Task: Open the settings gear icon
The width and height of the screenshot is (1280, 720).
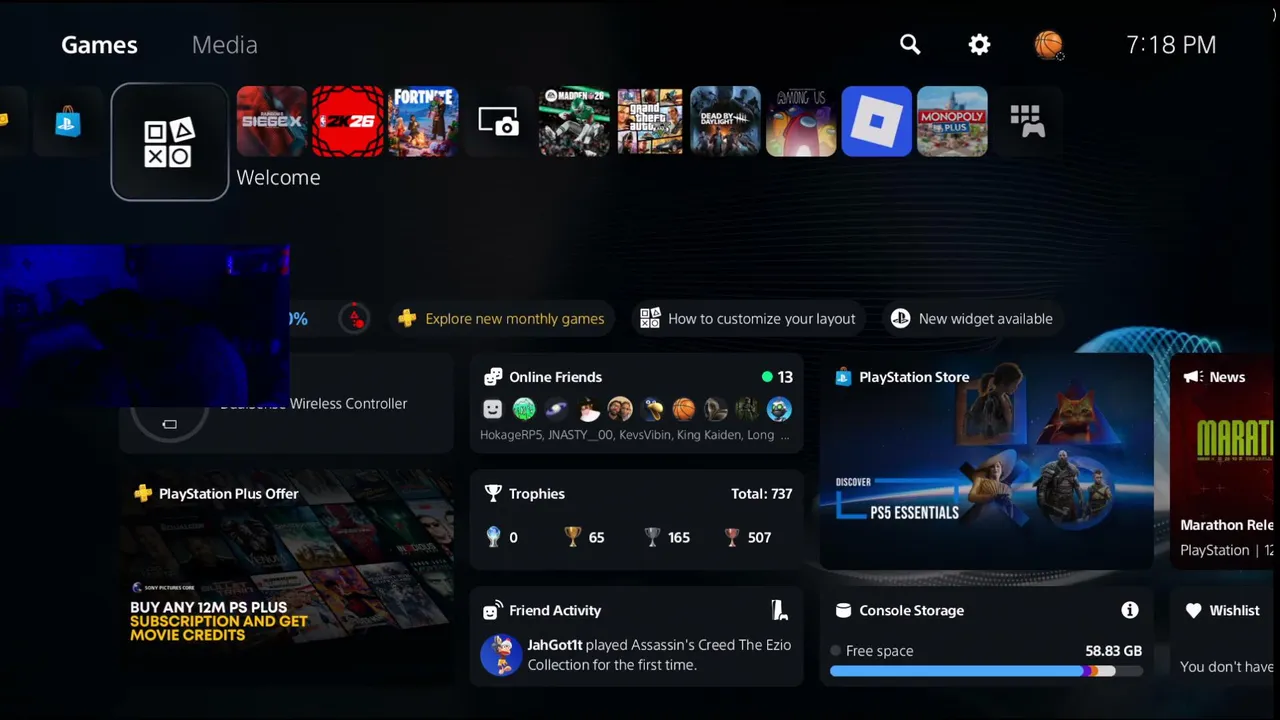Action: [979, 44]
